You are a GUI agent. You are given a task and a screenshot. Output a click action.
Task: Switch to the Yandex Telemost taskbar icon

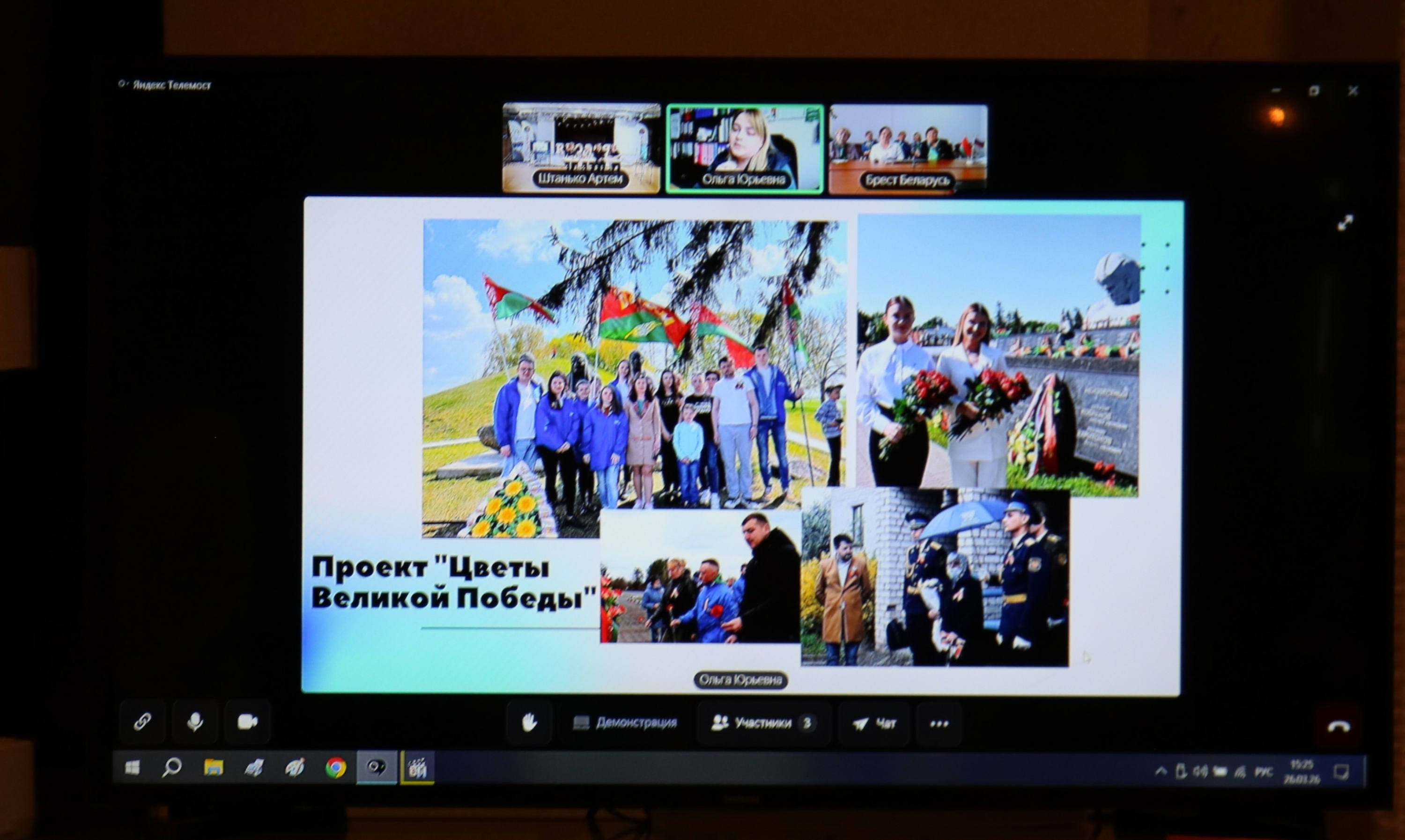coord(377,768)
